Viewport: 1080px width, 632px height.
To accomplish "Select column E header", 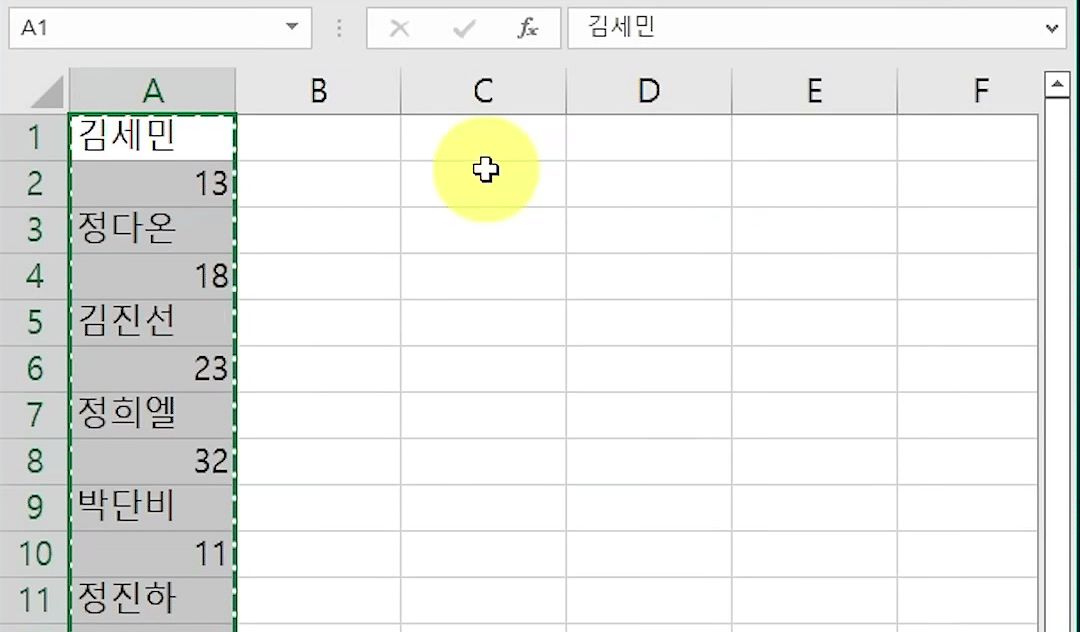I will coord(814,91).
